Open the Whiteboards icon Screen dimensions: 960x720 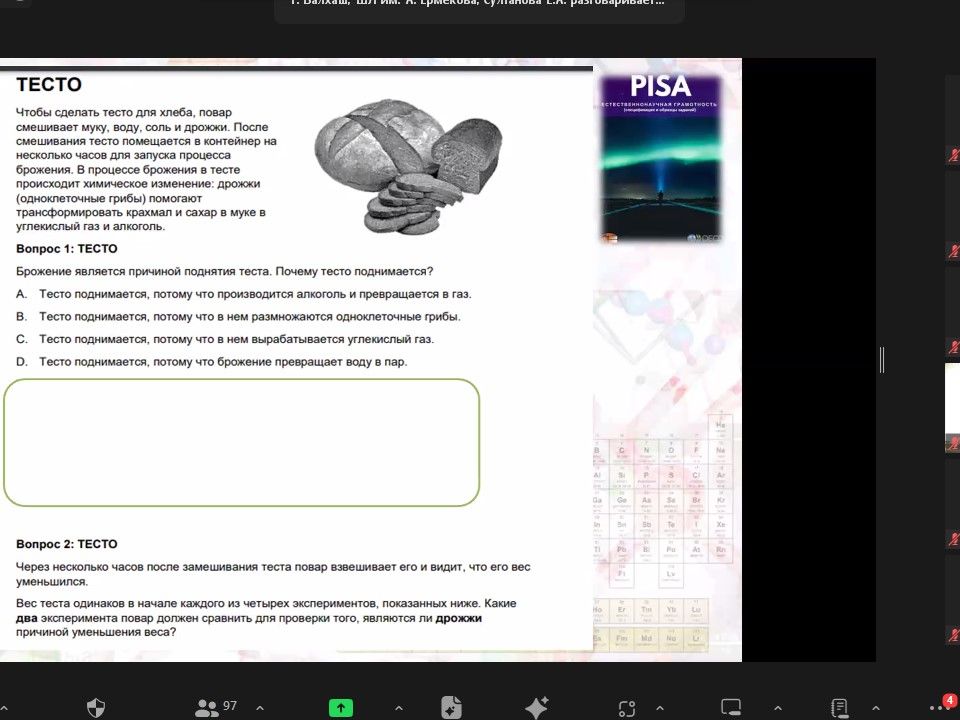pos(731,708)
